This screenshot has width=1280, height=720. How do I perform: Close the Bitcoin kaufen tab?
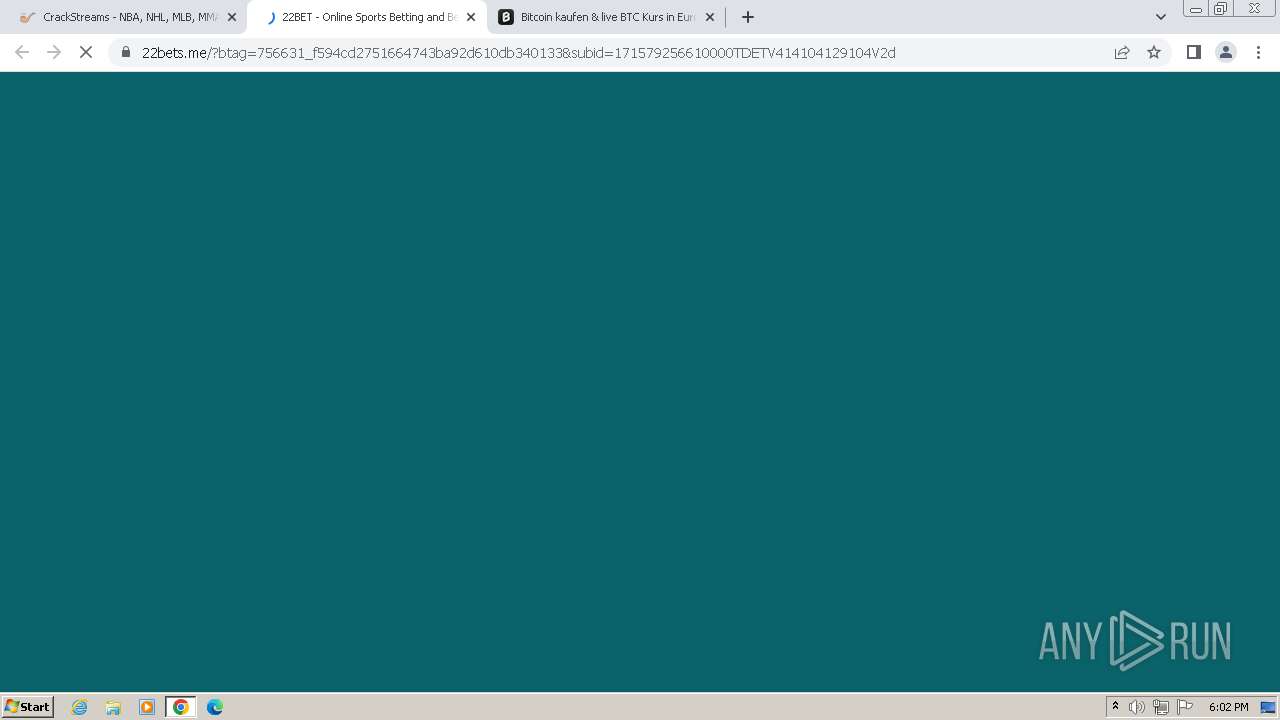pyautogui.click(x=710, y=17)
